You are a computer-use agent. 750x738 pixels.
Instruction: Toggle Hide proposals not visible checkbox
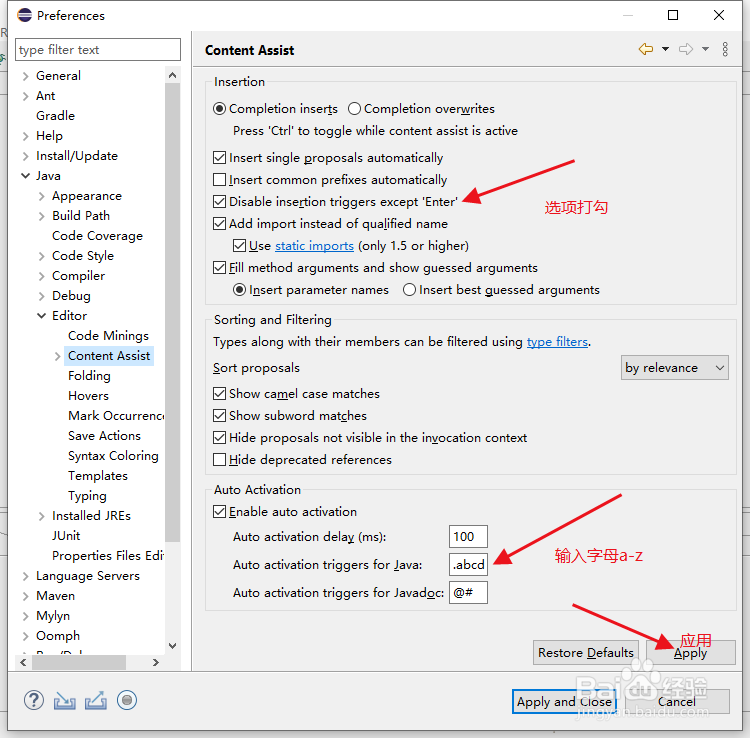pyautogui.click(x=220, y=438)
